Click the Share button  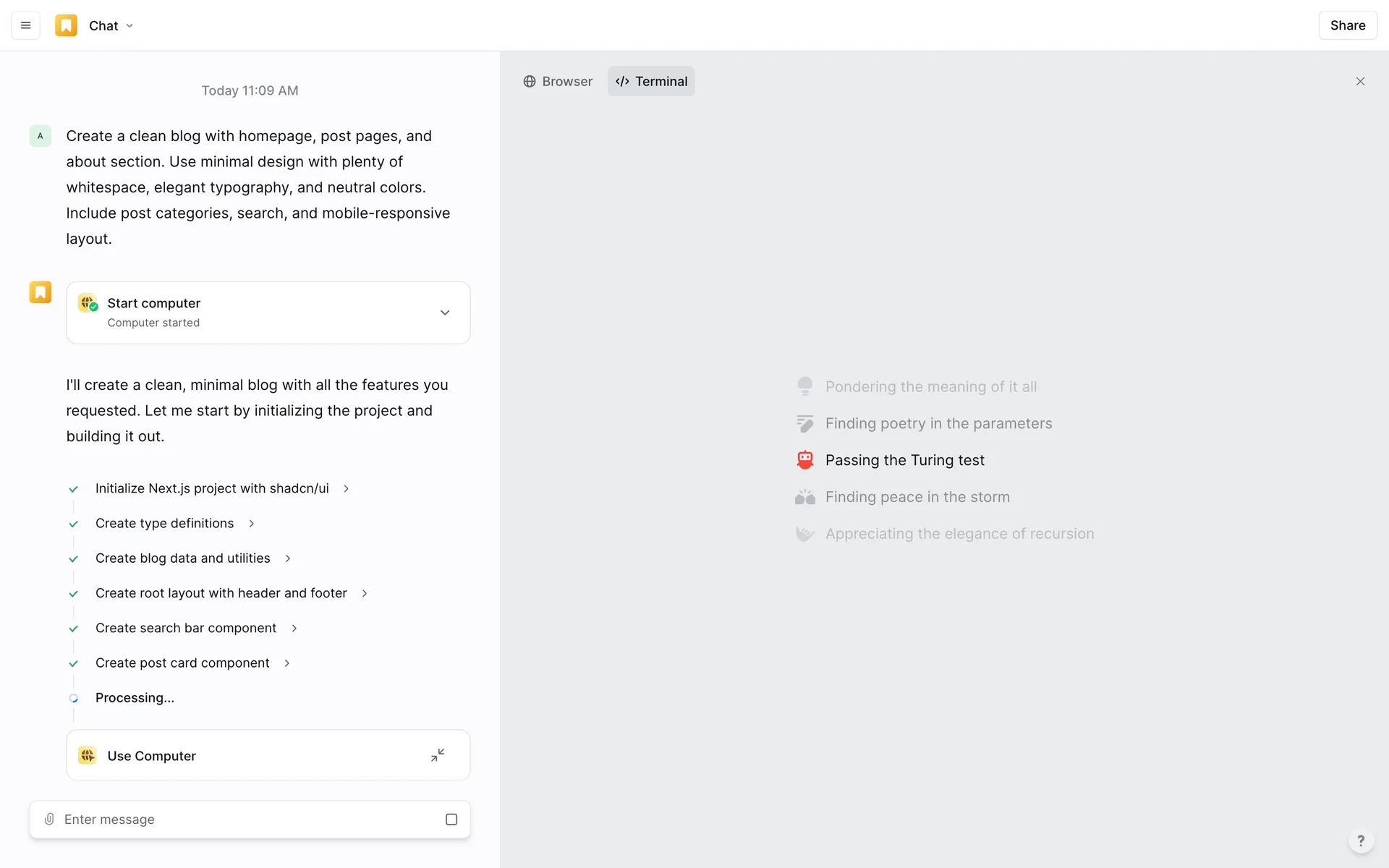tap(1347, 25)
